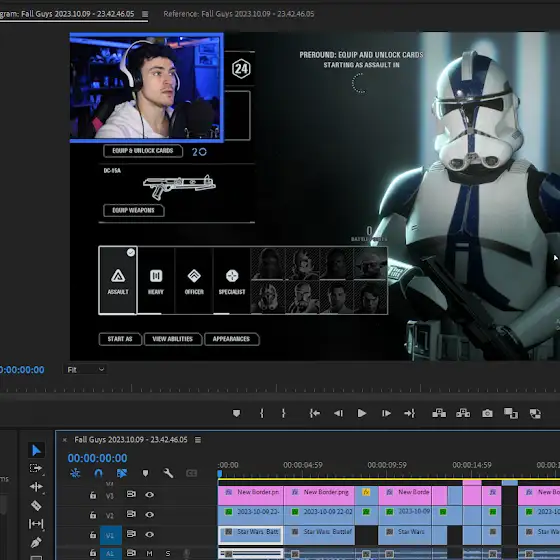The width and height of the screenshot is (560, 560).
Task: Click timeline timecode 00:00:00:00 field
Action: [97, 458]
